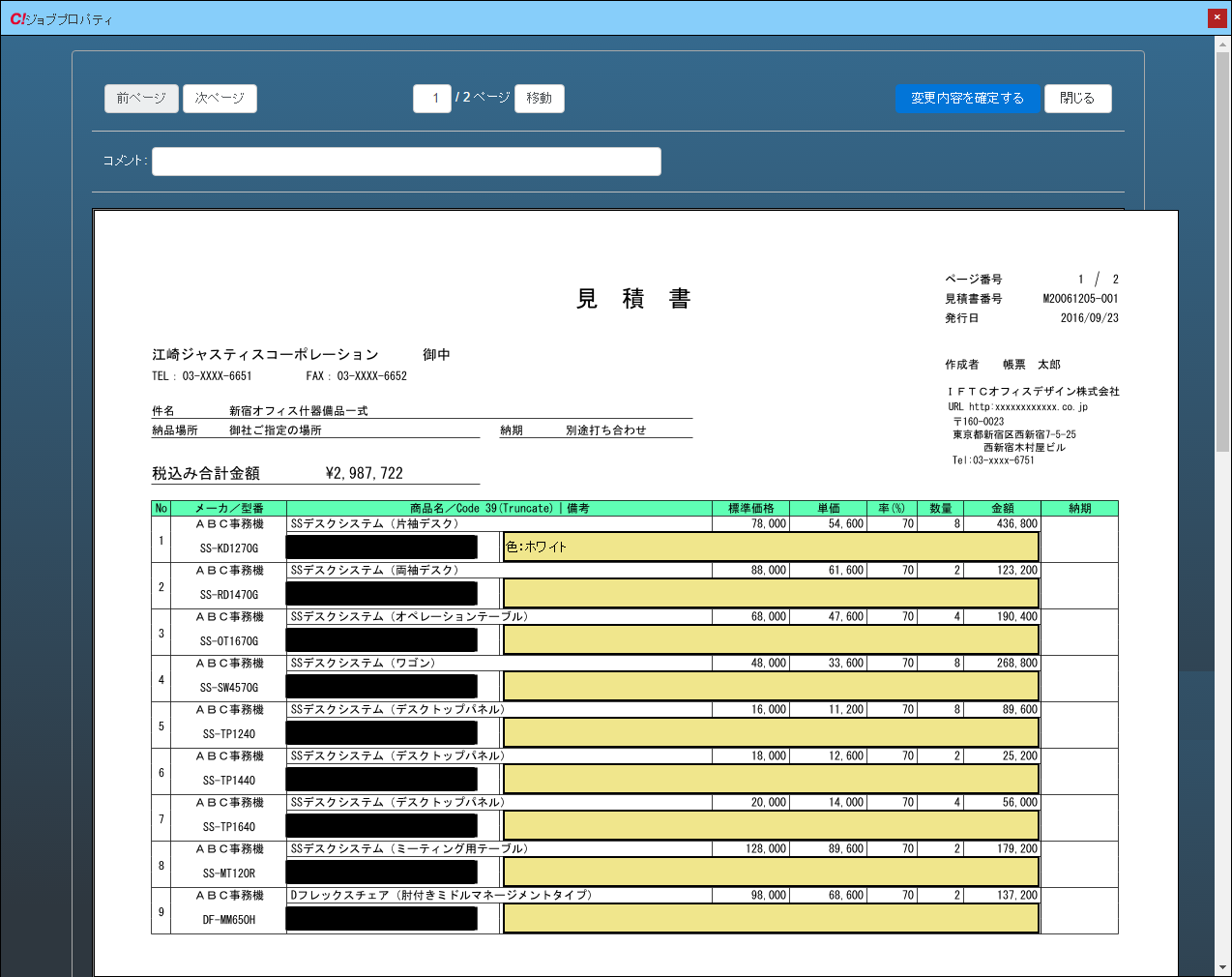The image size is (1232, 977).
Task: Click customer name 江崎ジャスティスコーポレーション
Action: coord(265,355)
